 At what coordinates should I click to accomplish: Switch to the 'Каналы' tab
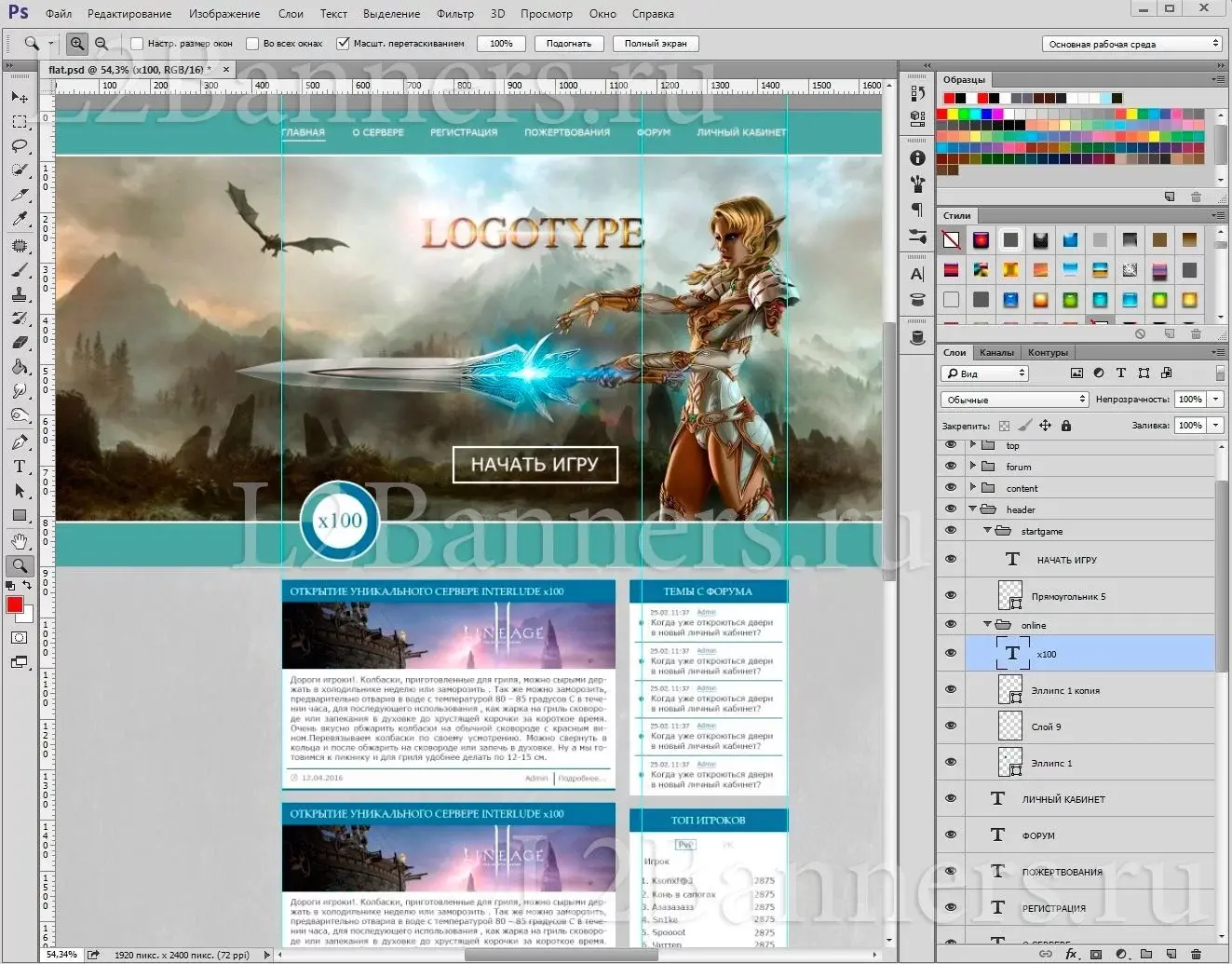click(x=996, y=352)
